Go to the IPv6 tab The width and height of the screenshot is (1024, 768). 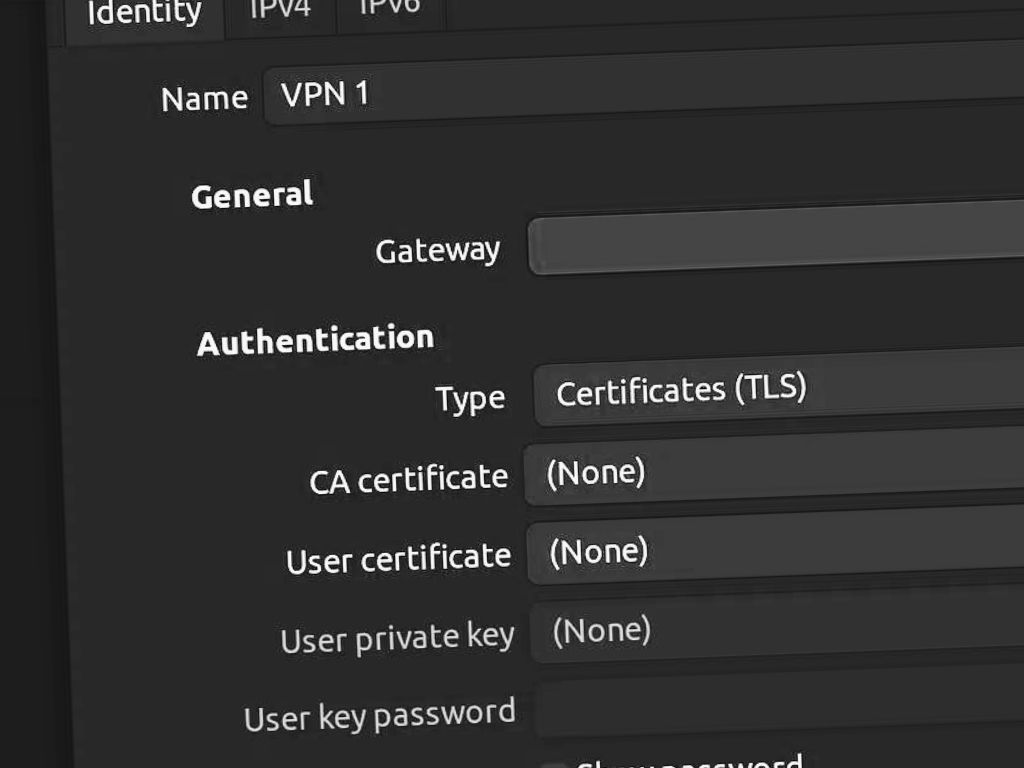click(389, 8)
